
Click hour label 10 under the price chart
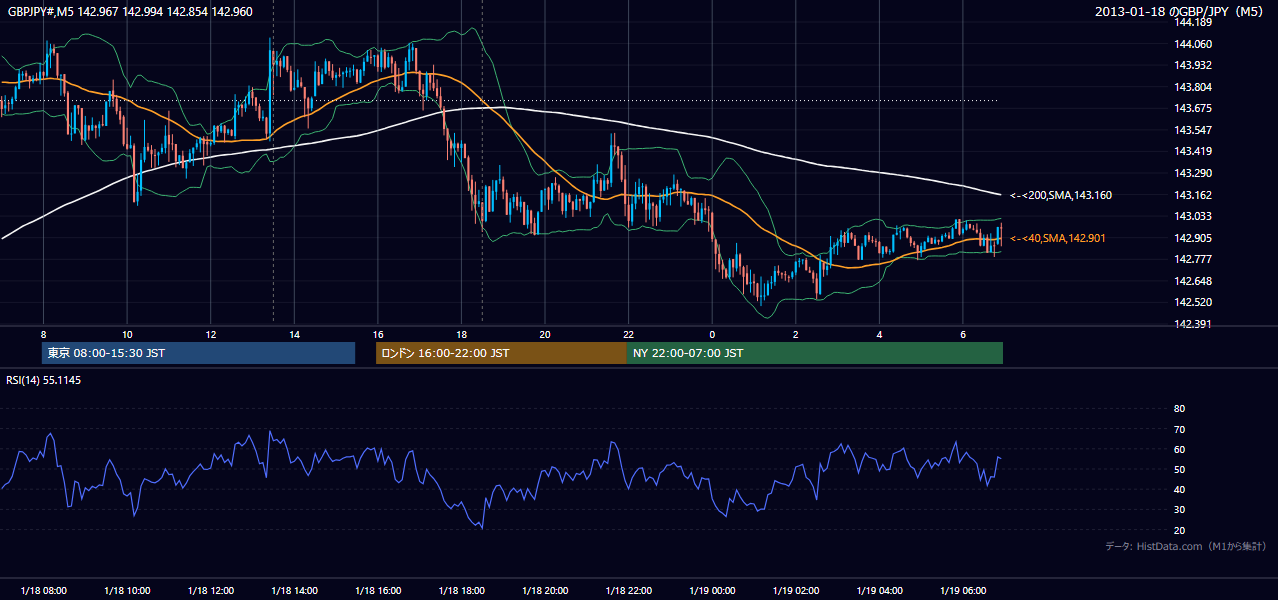[127, 334]
